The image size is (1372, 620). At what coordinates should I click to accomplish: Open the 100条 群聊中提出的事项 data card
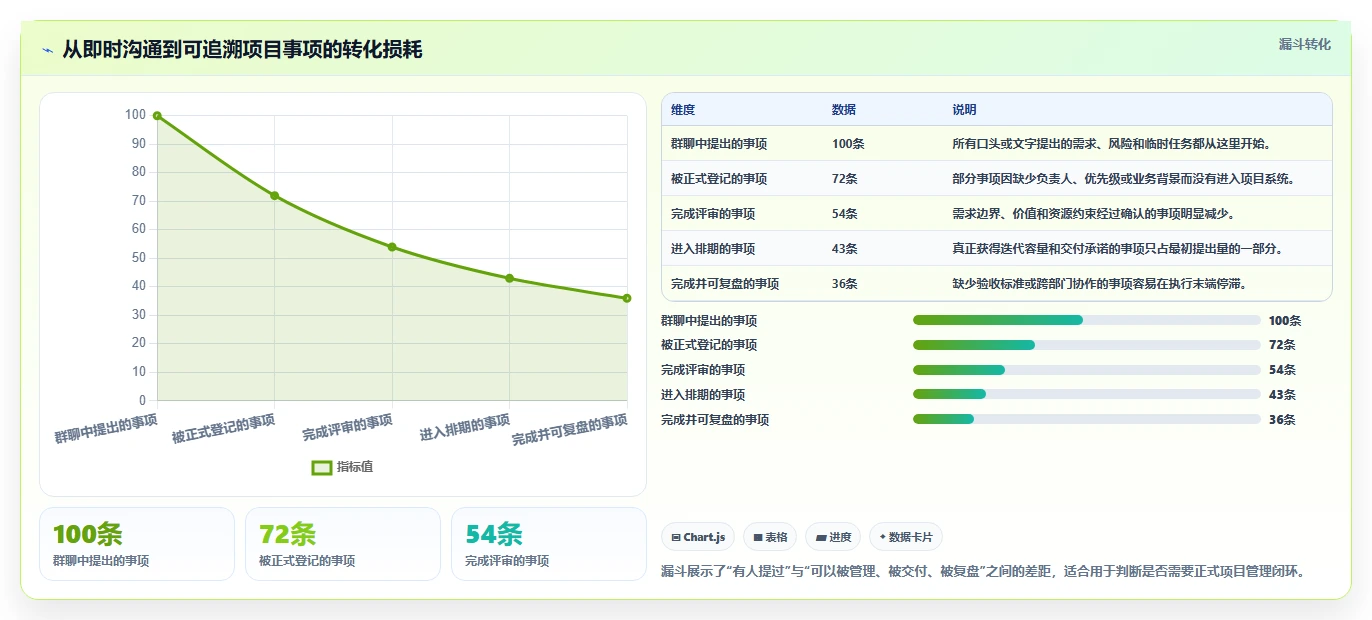(137, 544)
